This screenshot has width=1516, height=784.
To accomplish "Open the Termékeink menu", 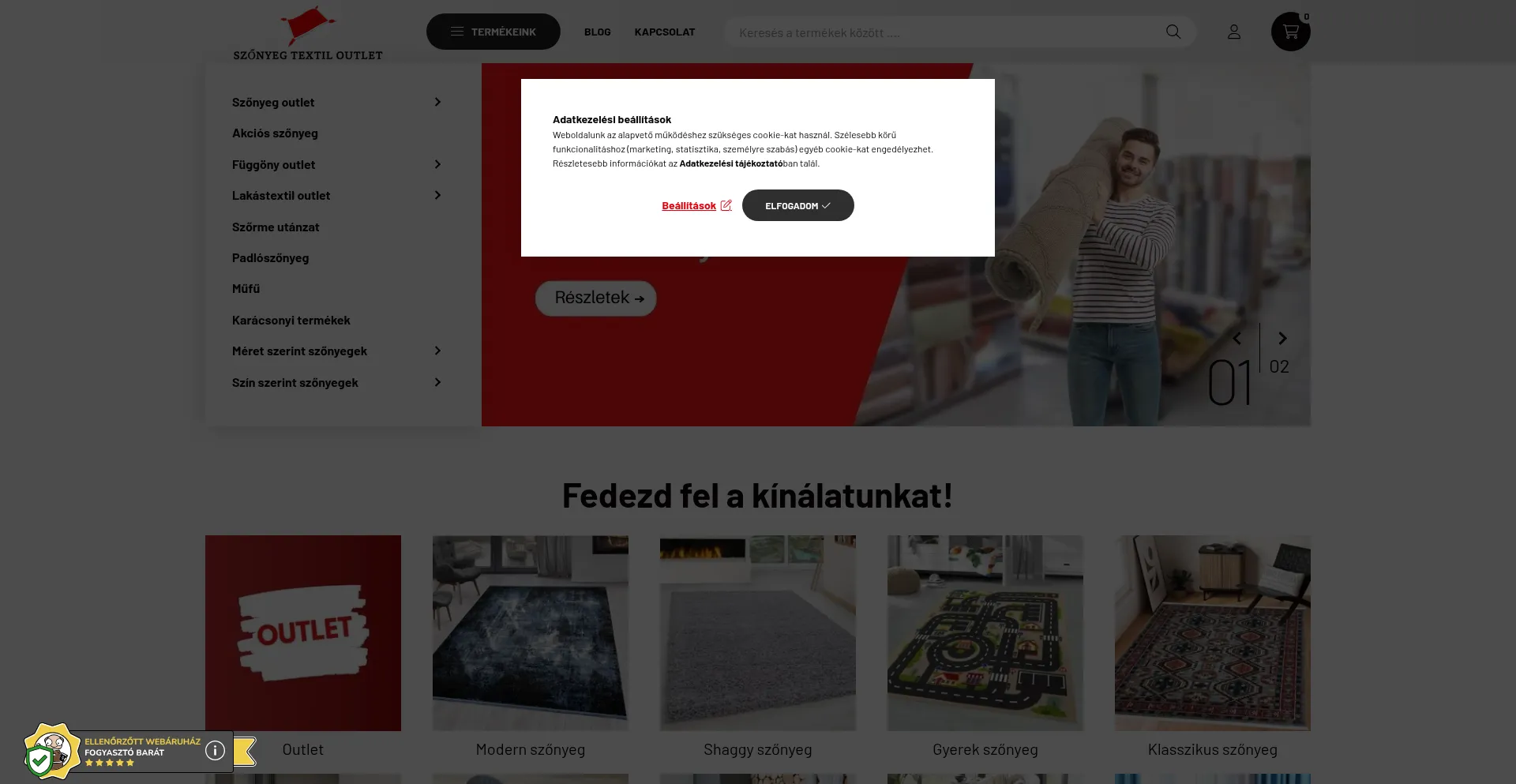I will click(493, 32).
